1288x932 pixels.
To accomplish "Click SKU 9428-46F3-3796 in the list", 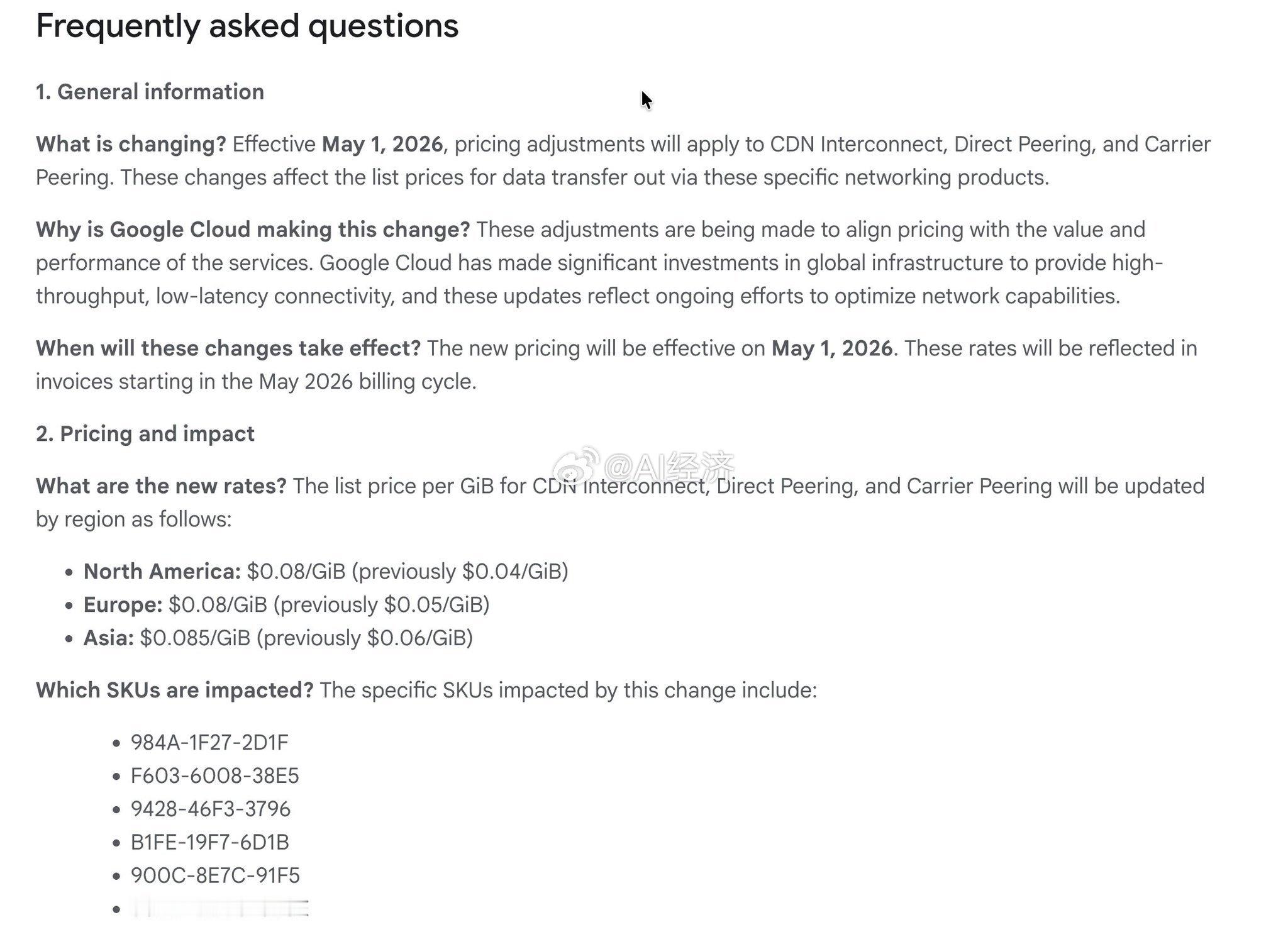I will (x=211, y=809).
